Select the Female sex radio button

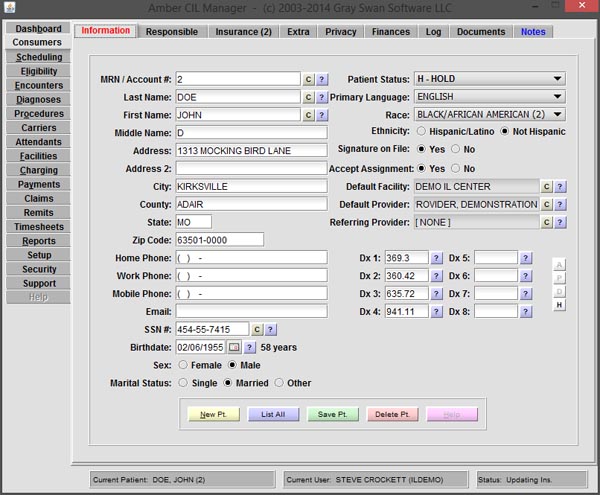[x=182, y=365]
